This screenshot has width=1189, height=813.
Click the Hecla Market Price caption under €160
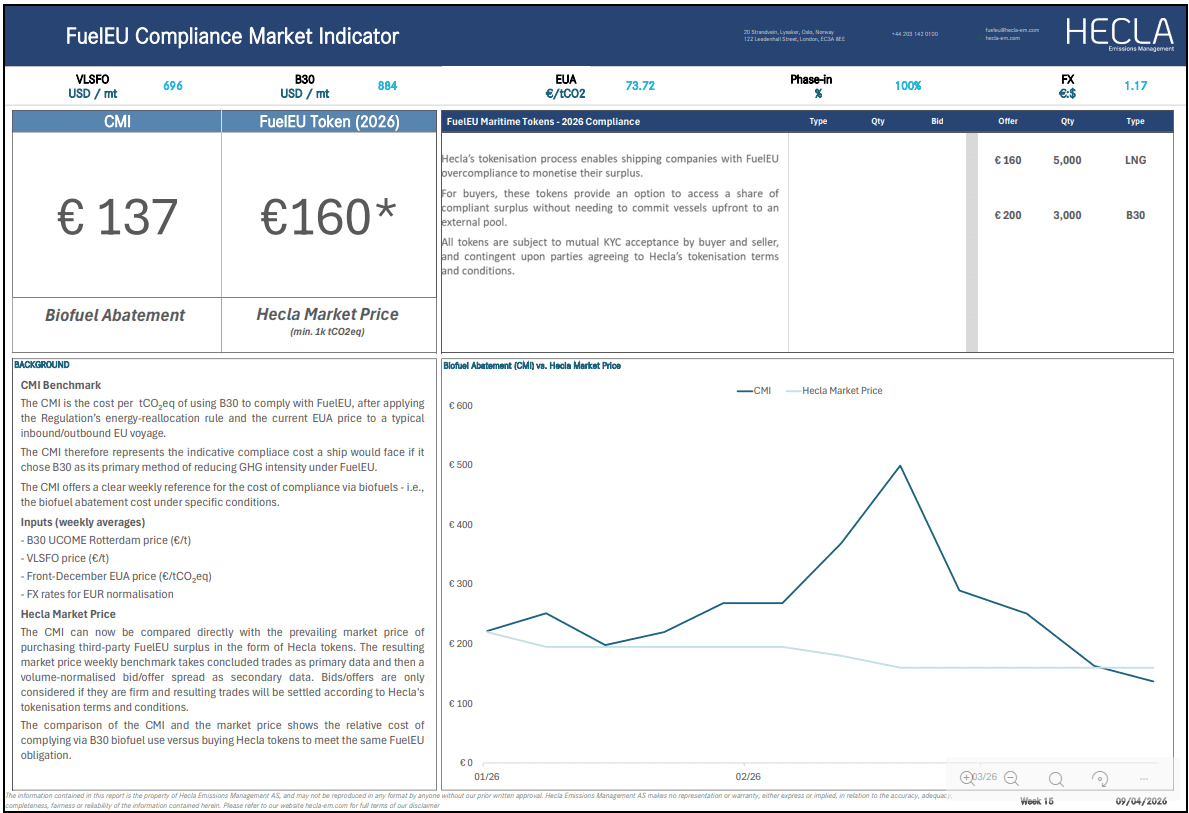tap(328, 314)
